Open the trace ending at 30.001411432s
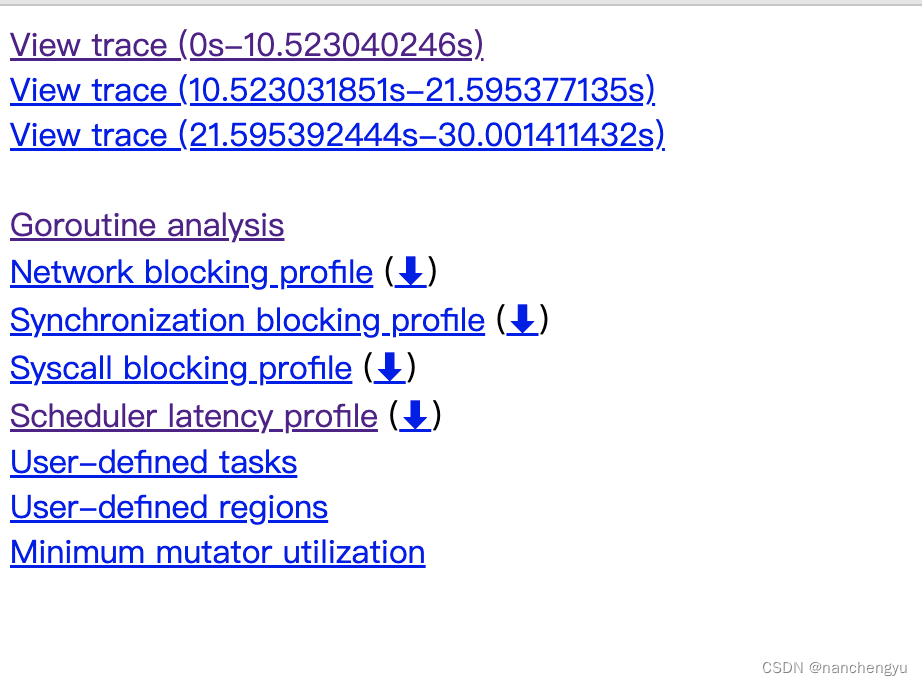 click(x=337, y=135)
